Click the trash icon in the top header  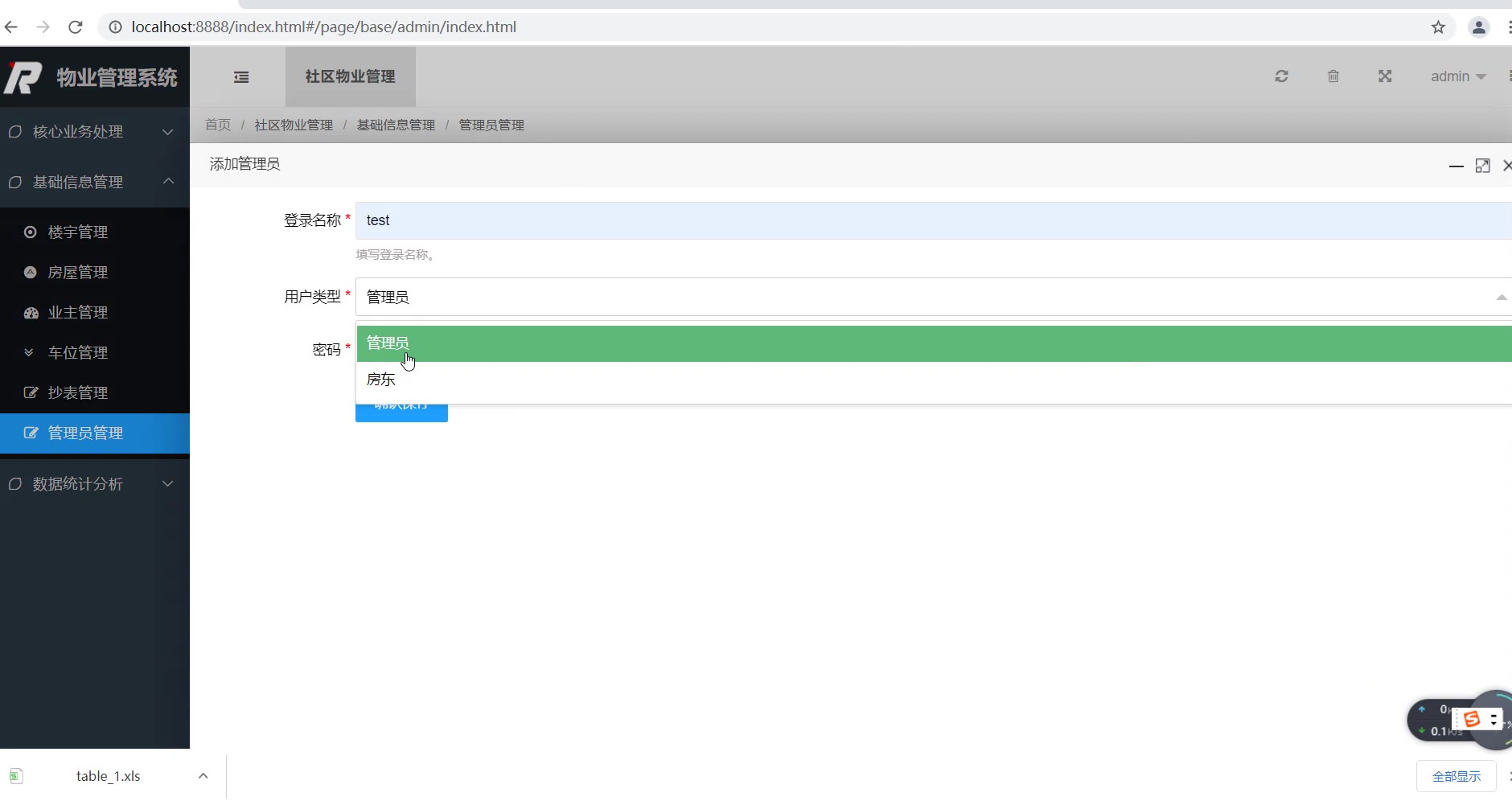1333,76
